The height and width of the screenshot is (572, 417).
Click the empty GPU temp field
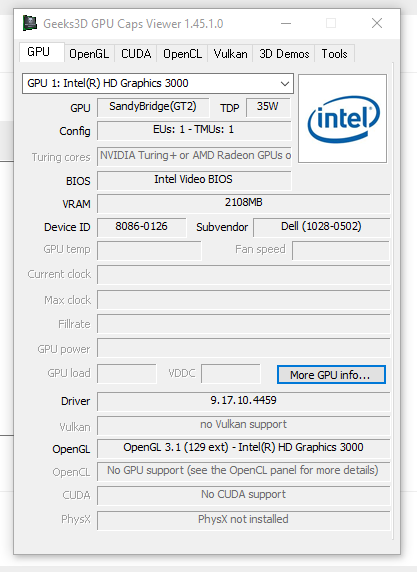[149, 250]
